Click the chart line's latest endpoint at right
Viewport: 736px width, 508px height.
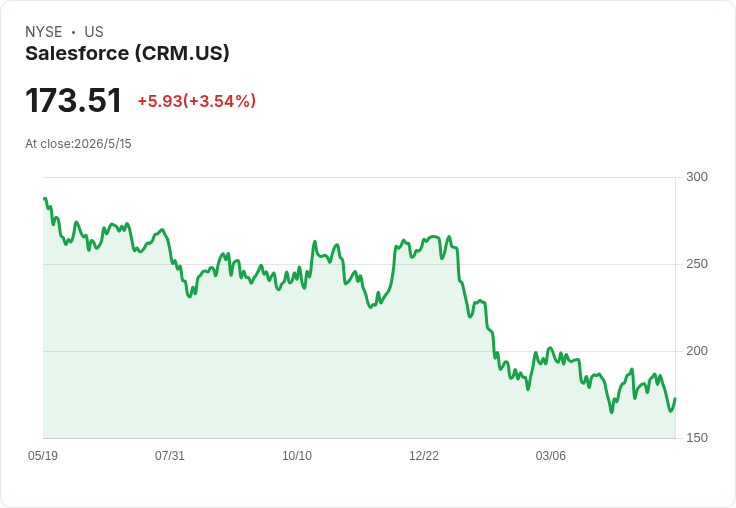675,399
